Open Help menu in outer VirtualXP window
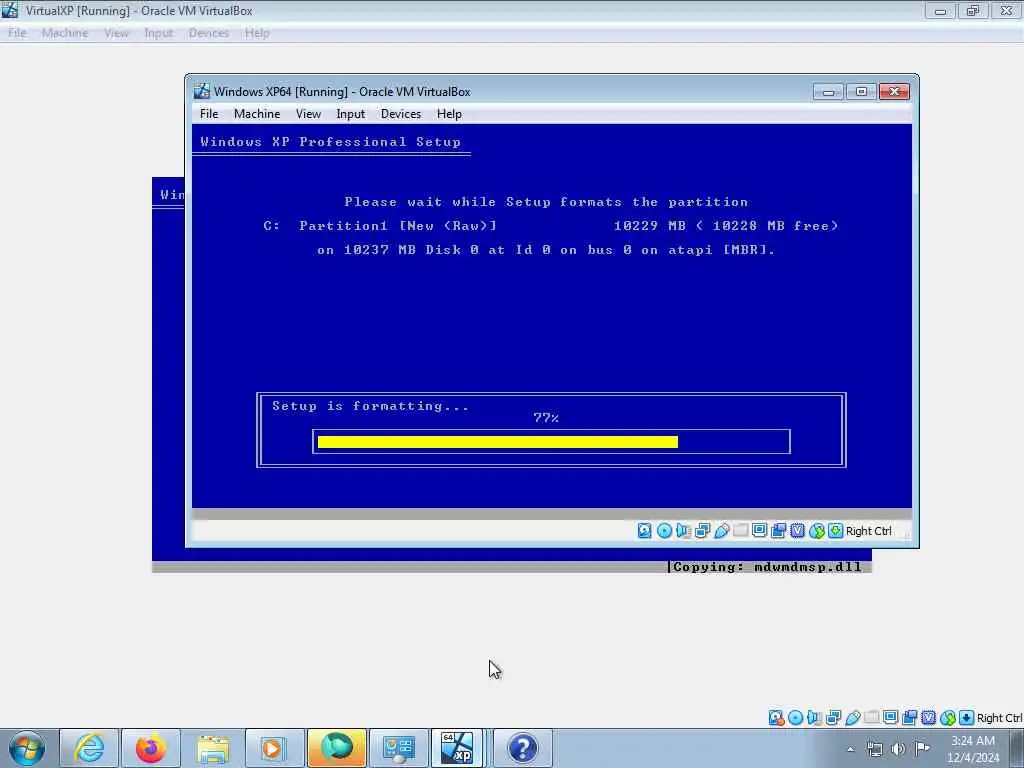 tap(257, 33)
